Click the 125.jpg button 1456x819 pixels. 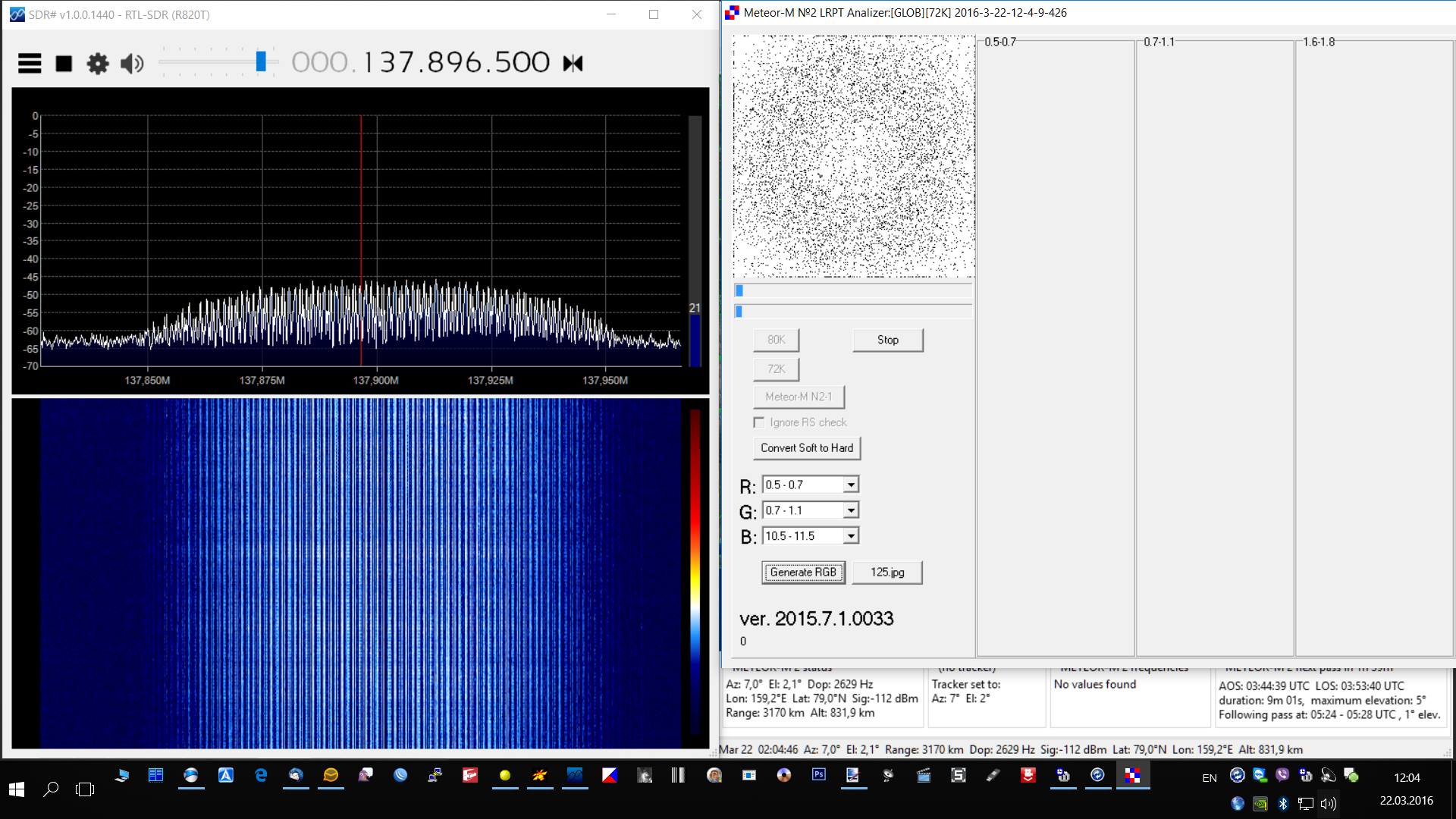click(x=887, y=573)
